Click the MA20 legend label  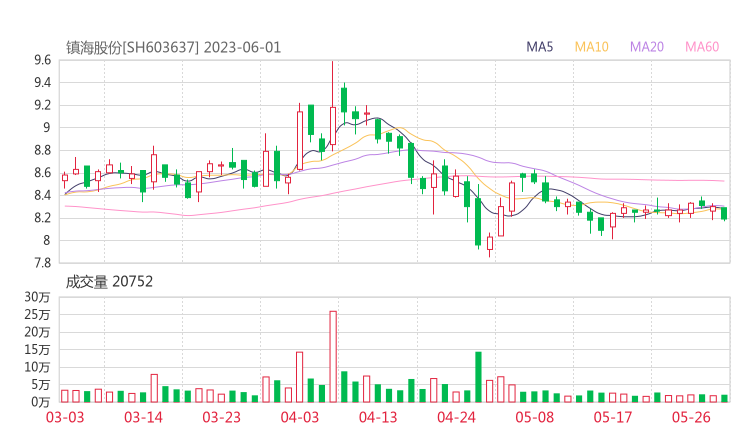coord(647,47)
